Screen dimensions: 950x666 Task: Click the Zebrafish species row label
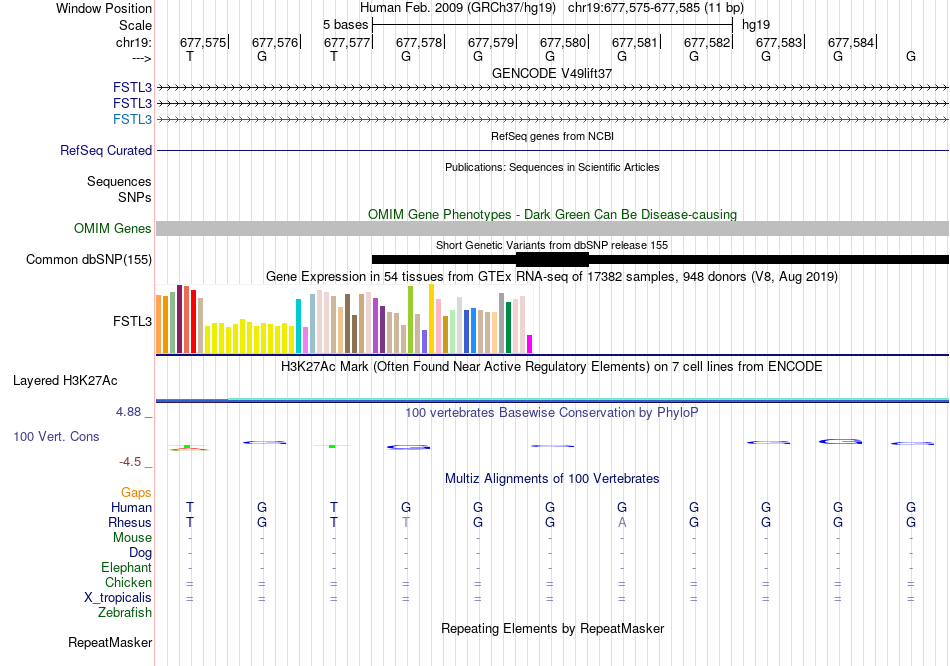tap(125, 613)
